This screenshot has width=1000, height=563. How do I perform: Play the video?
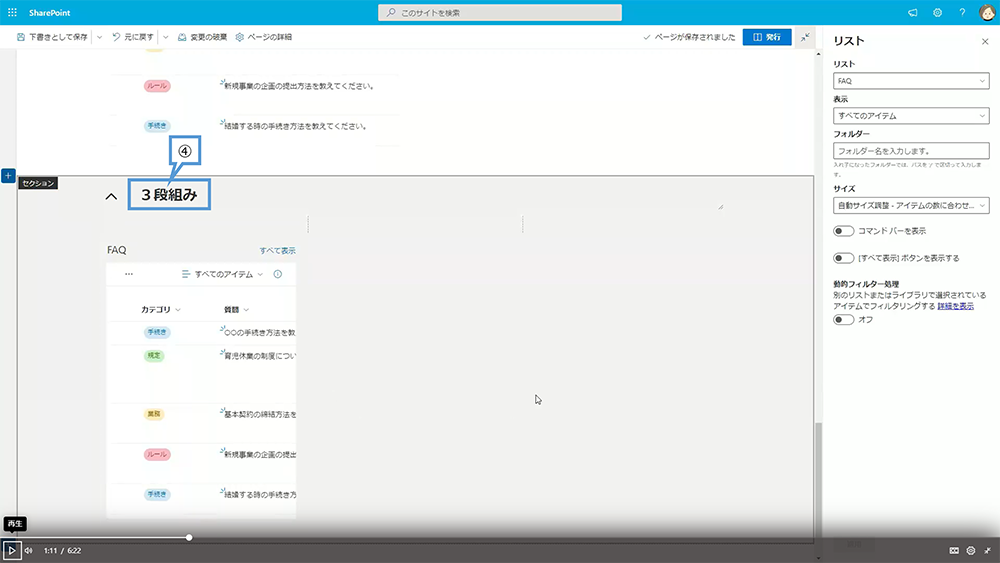(11, 550)
